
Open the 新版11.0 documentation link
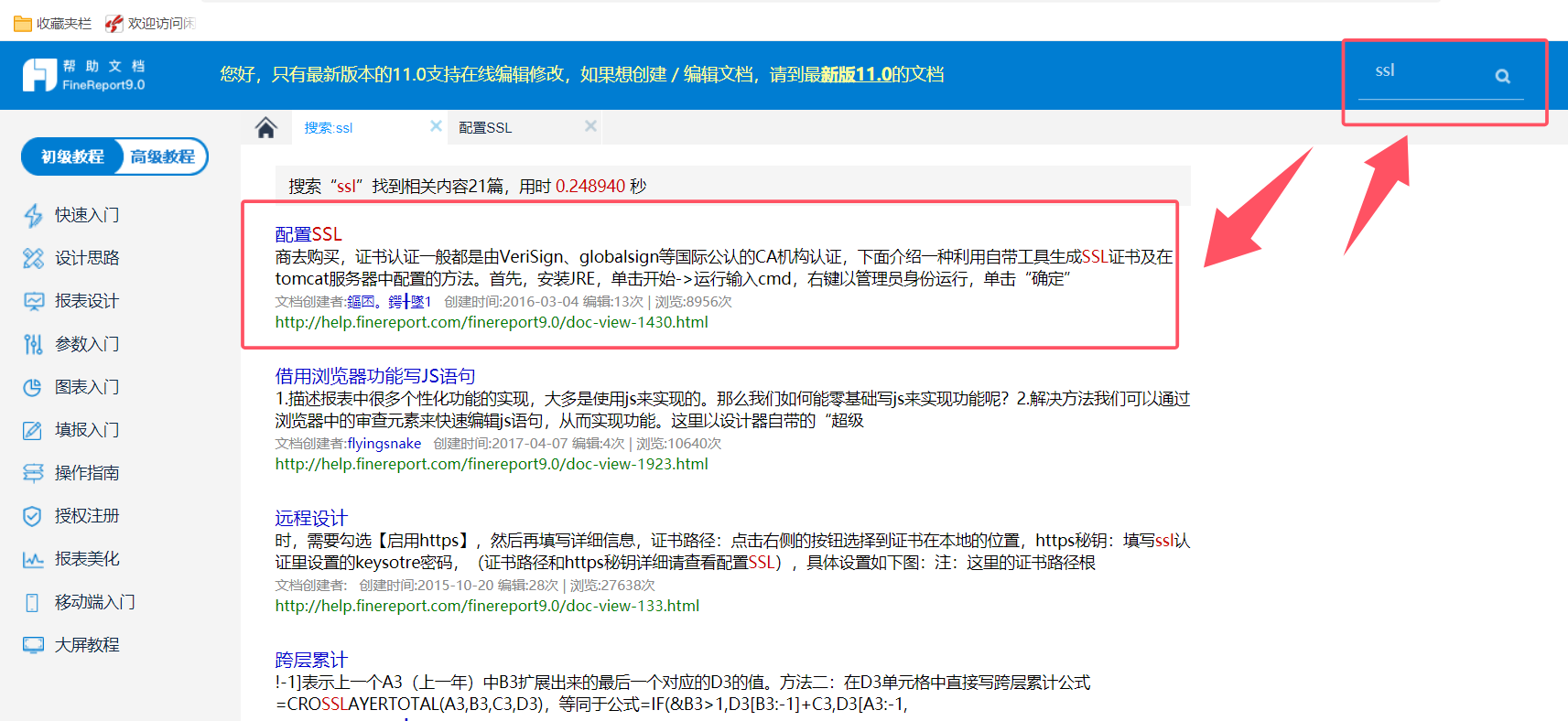(856, 74)
